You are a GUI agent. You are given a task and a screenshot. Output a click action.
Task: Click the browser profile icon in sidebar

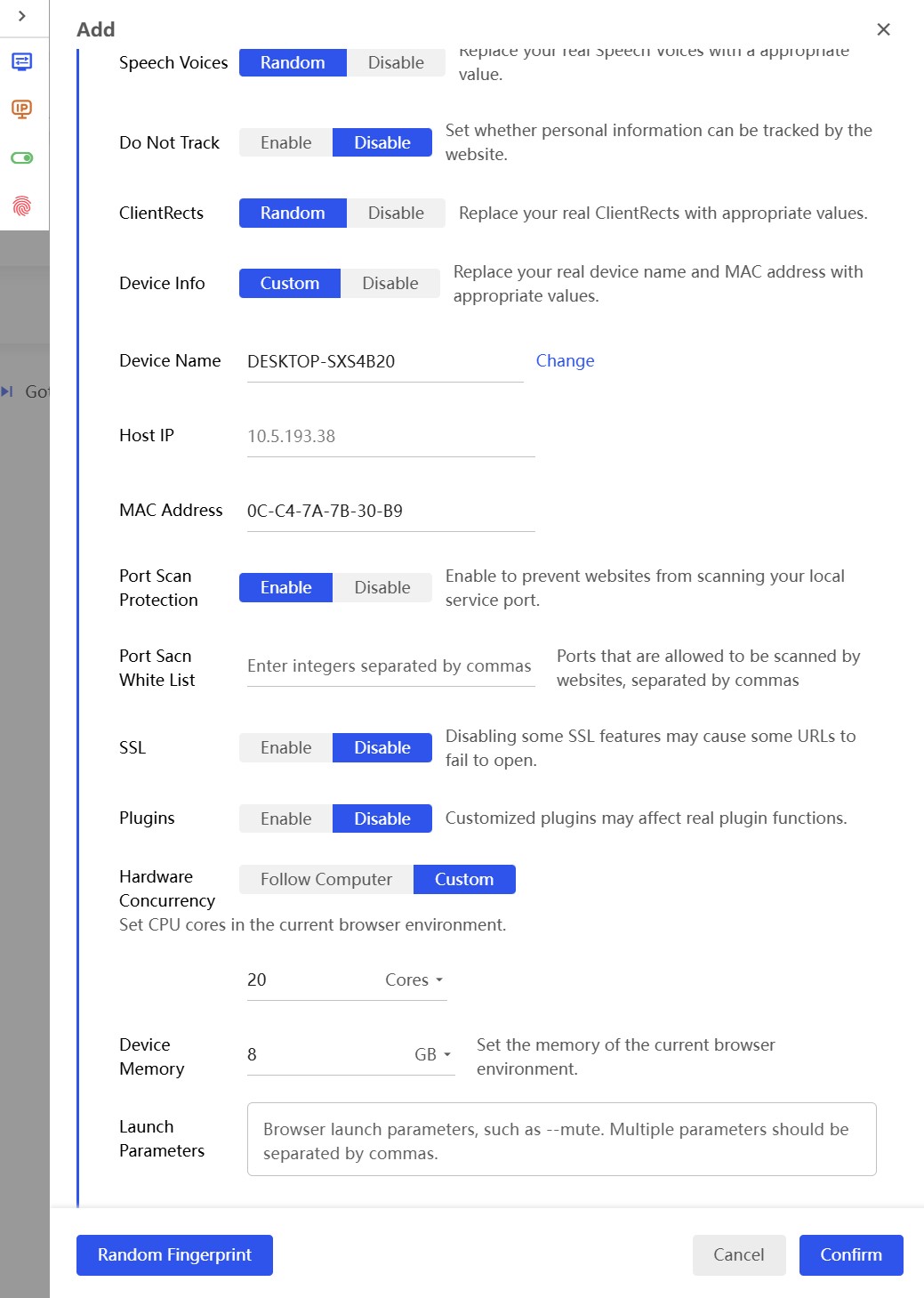[22, 61]
